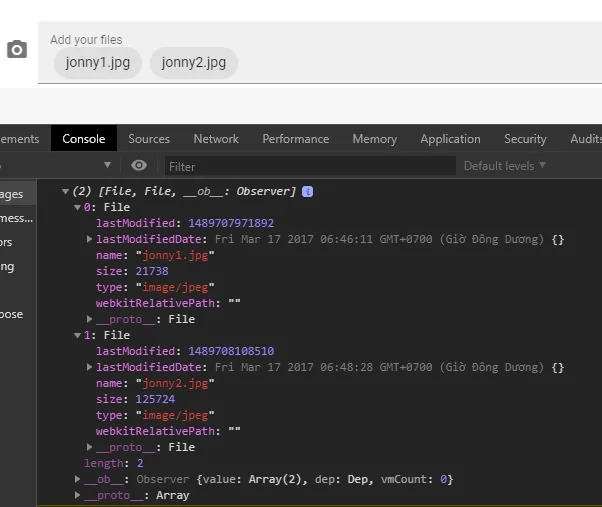This screenshot has width=602, height=507.
Task: Switch to the Console tab
Action: [84, 139]
